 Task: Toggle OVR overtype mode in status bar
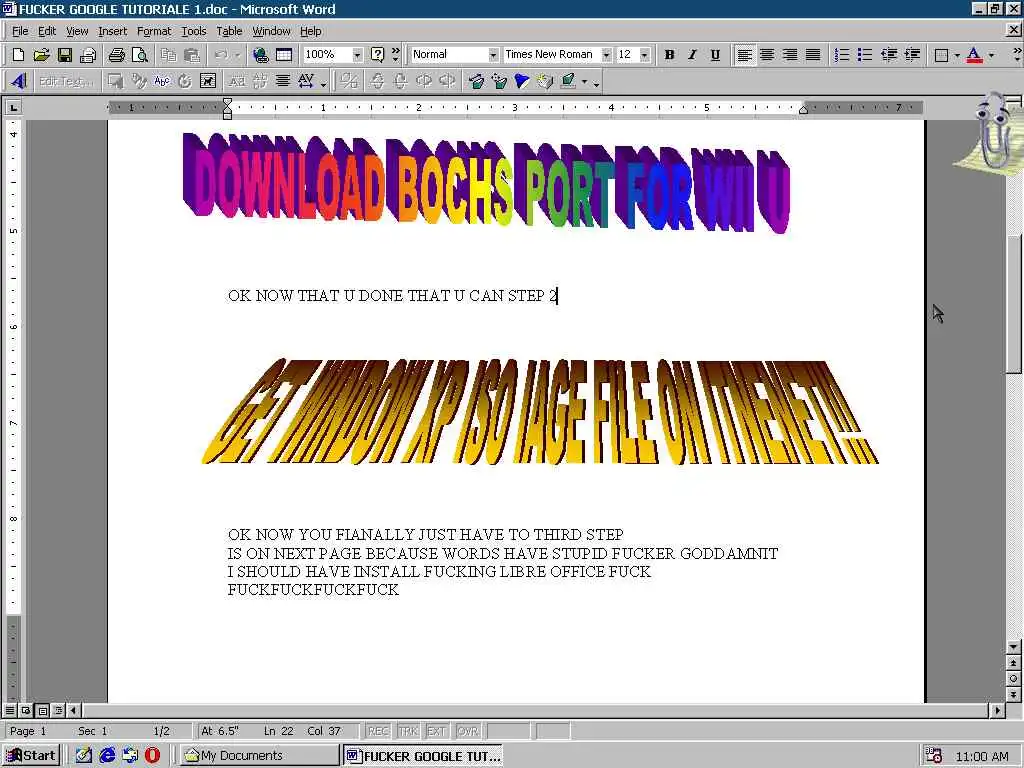[468, 731]
